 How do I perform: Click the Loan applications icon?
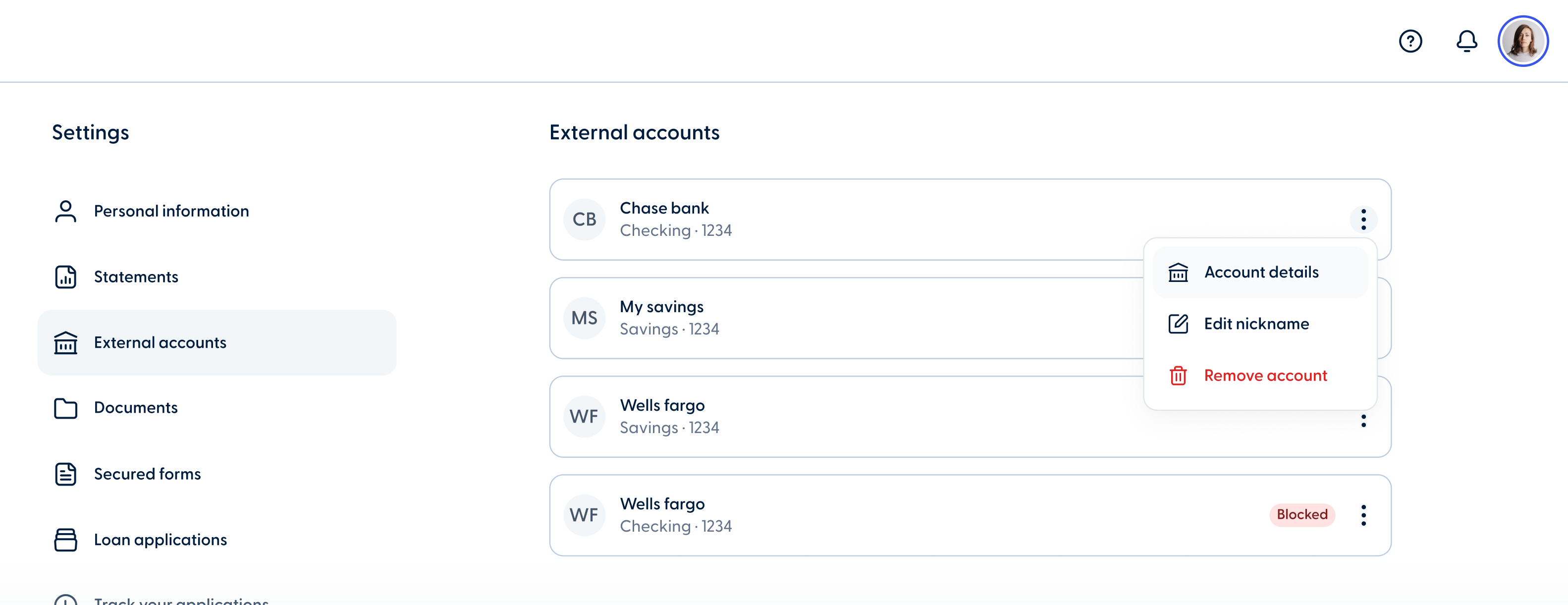pos(65,540)
